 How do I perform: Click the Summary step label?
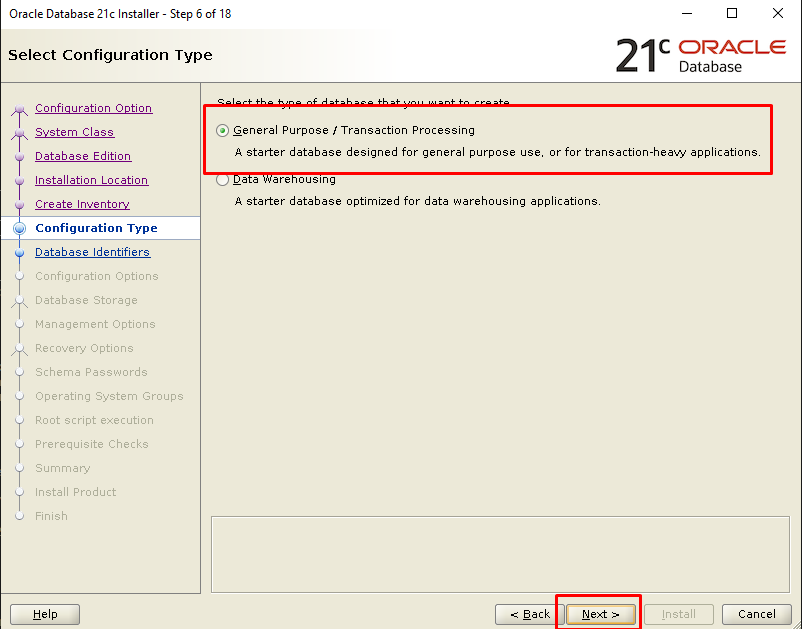coord(62,468)
